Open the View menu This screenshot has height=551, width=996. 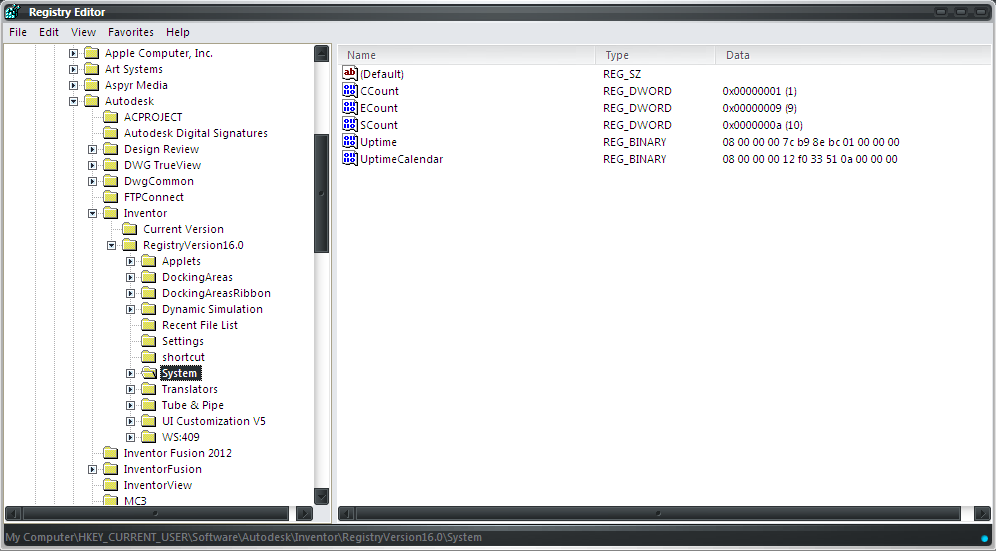[83, 32]
